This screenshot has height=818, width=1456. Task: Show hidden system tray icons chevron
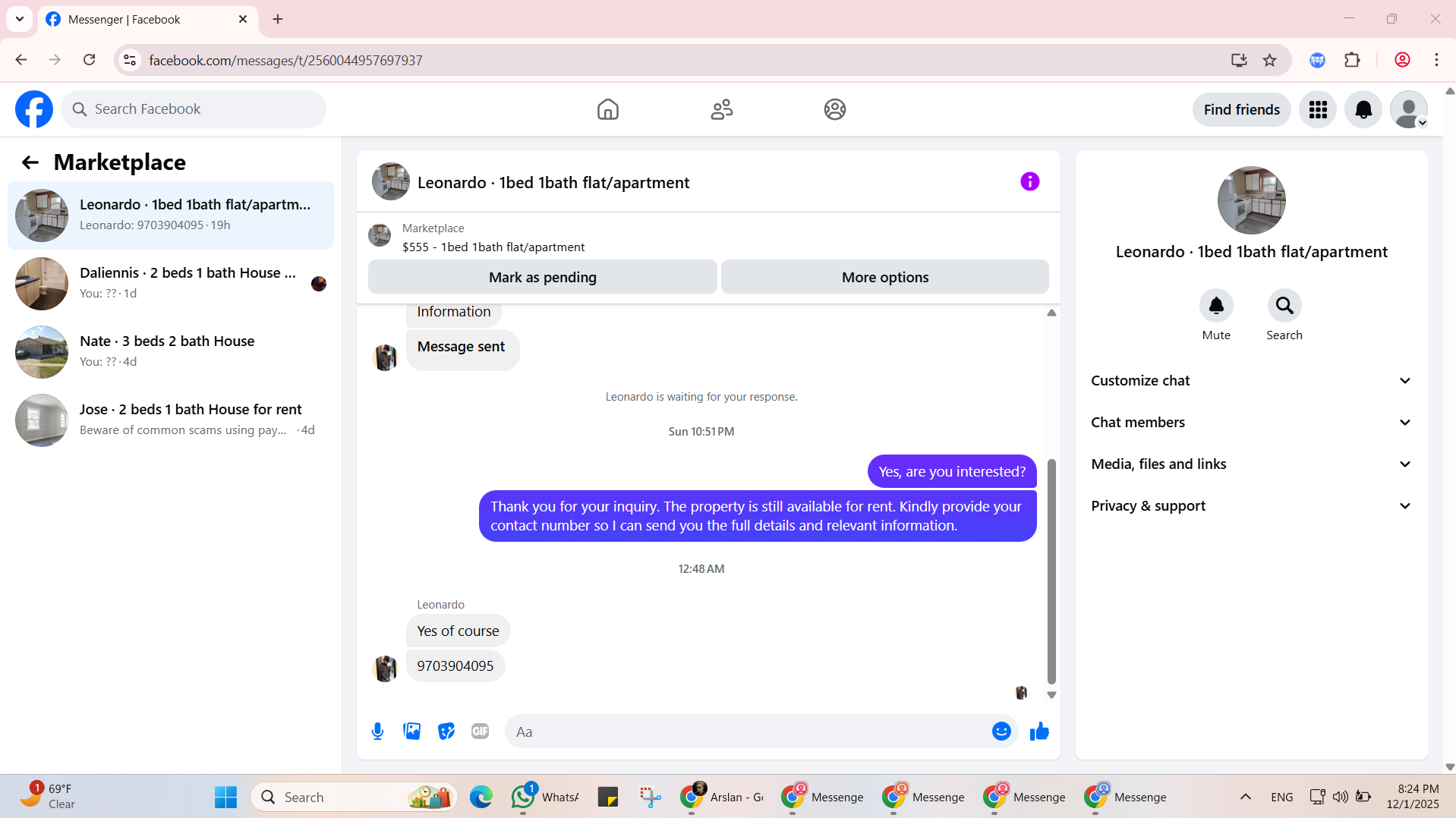point(1246,797)
